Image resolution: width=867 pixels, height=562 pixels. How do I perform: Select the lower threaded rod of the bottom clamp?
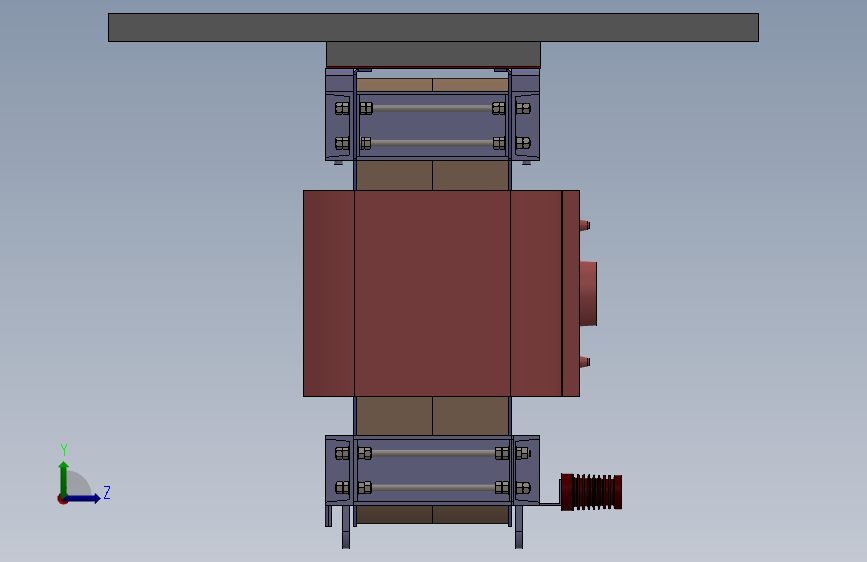(x=433, y=488)
